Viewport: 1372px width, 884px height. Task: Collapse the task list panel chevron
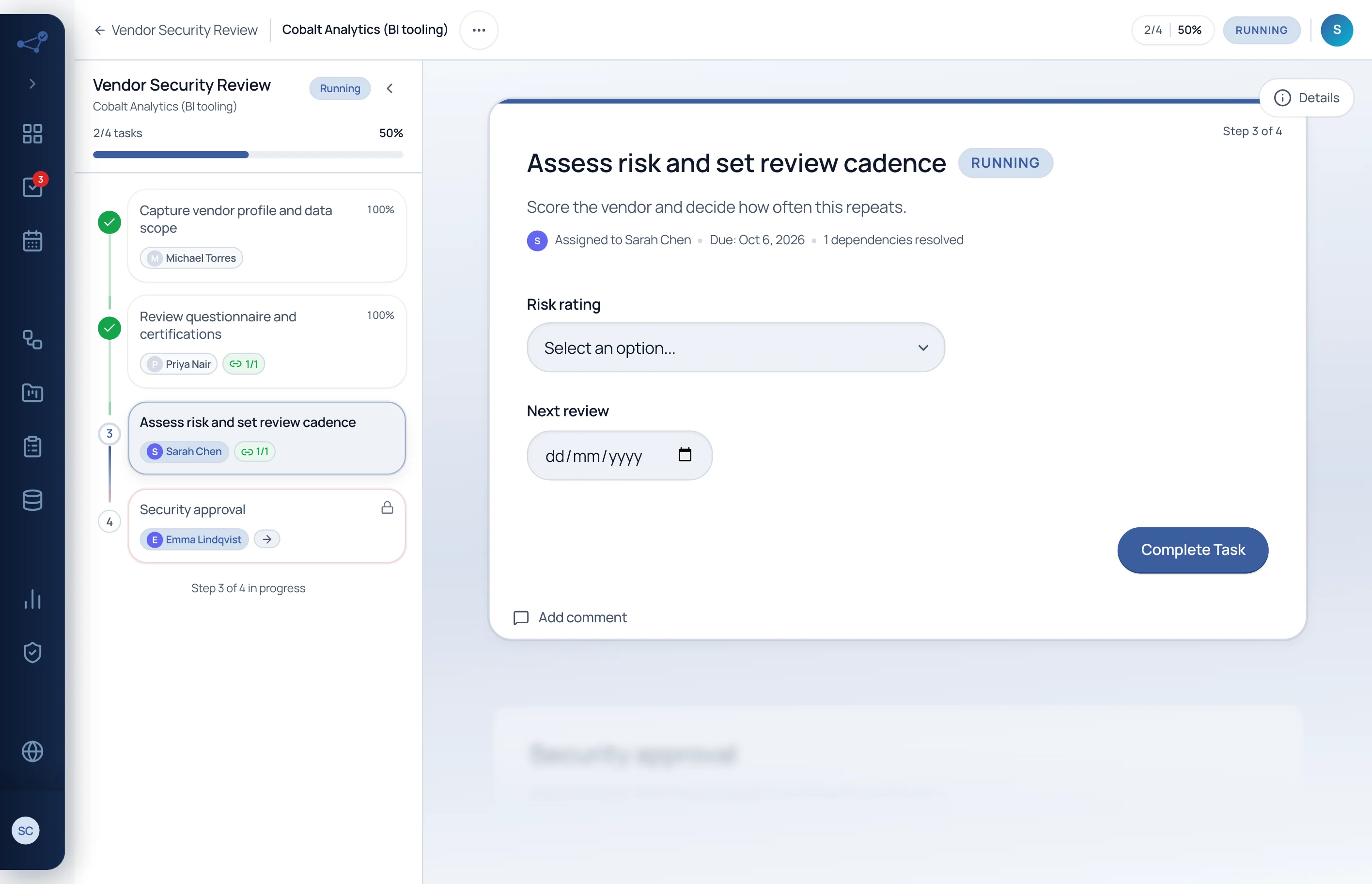[x=390, y=88]
